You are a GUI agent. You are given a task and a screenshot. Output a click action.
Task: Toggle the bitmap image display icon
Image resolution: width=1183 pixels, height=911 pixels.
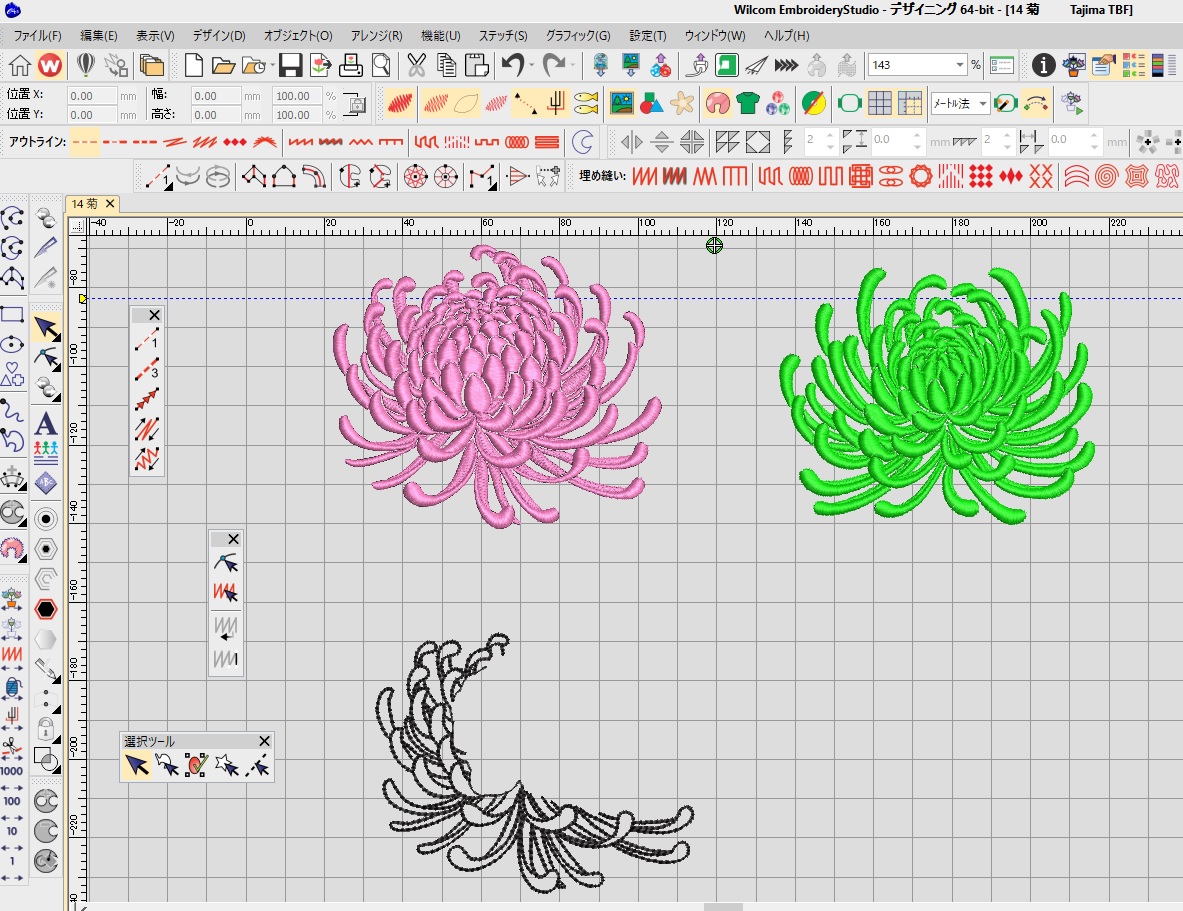[622, 103]
